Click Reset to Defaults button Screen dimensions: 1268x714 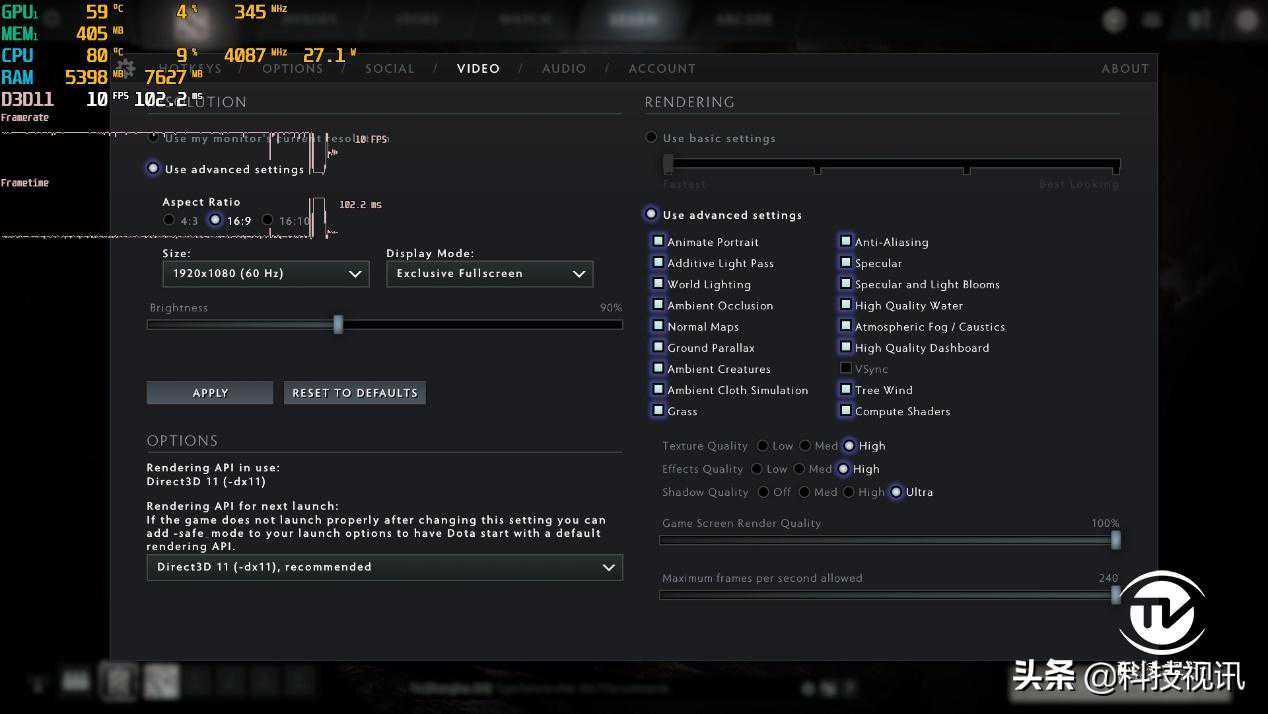354,393
